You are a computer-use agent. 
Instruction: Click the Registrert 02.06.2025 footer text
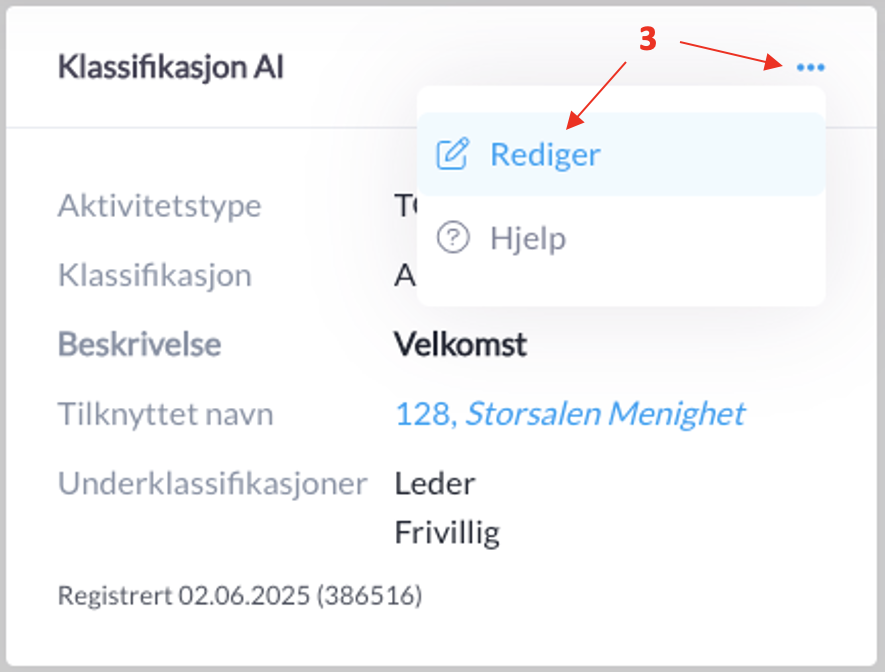click(240, 596)
